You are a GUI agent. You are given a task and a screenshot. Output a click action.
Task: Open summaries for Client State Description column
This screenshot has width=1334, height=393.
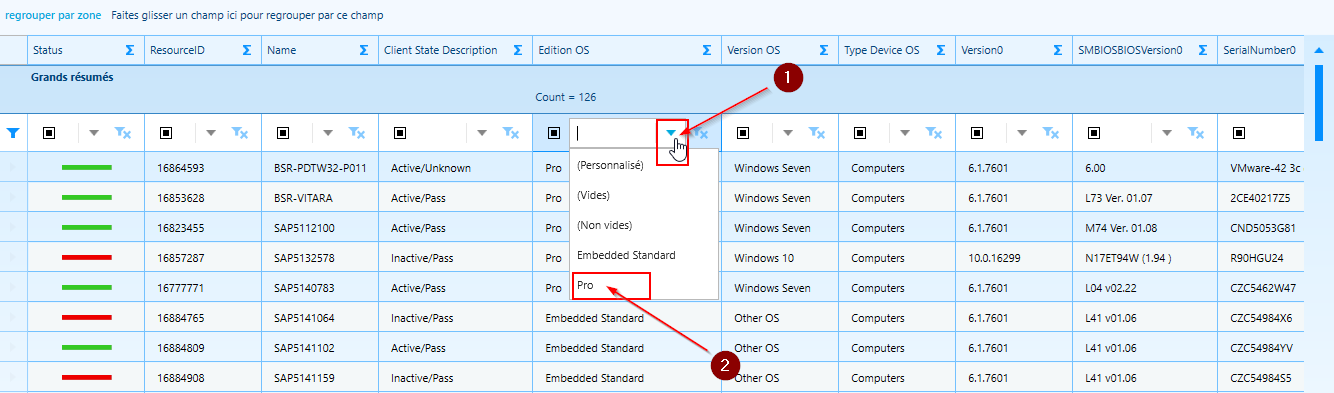pyautogui.click(x=517, y=50)
